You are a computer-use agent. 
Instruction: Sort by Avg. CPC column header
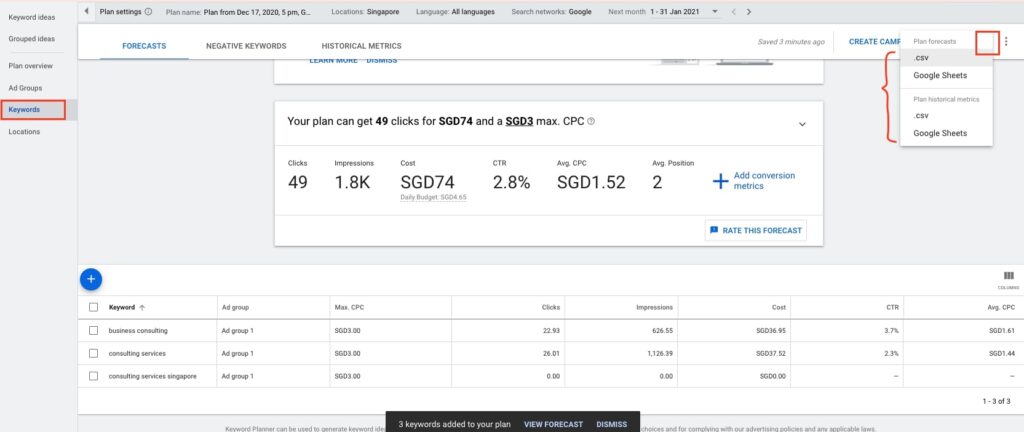coord(1002,307)
